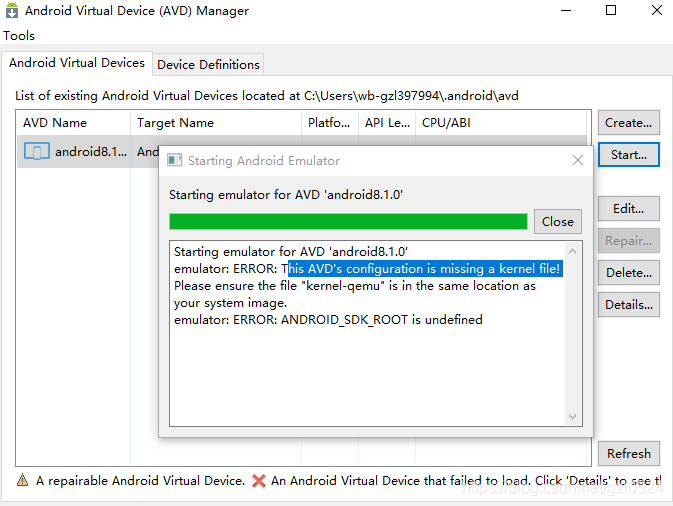673x506 pixels.
Task: Click the log scrollbar down arrow
Action: [573, 416]
